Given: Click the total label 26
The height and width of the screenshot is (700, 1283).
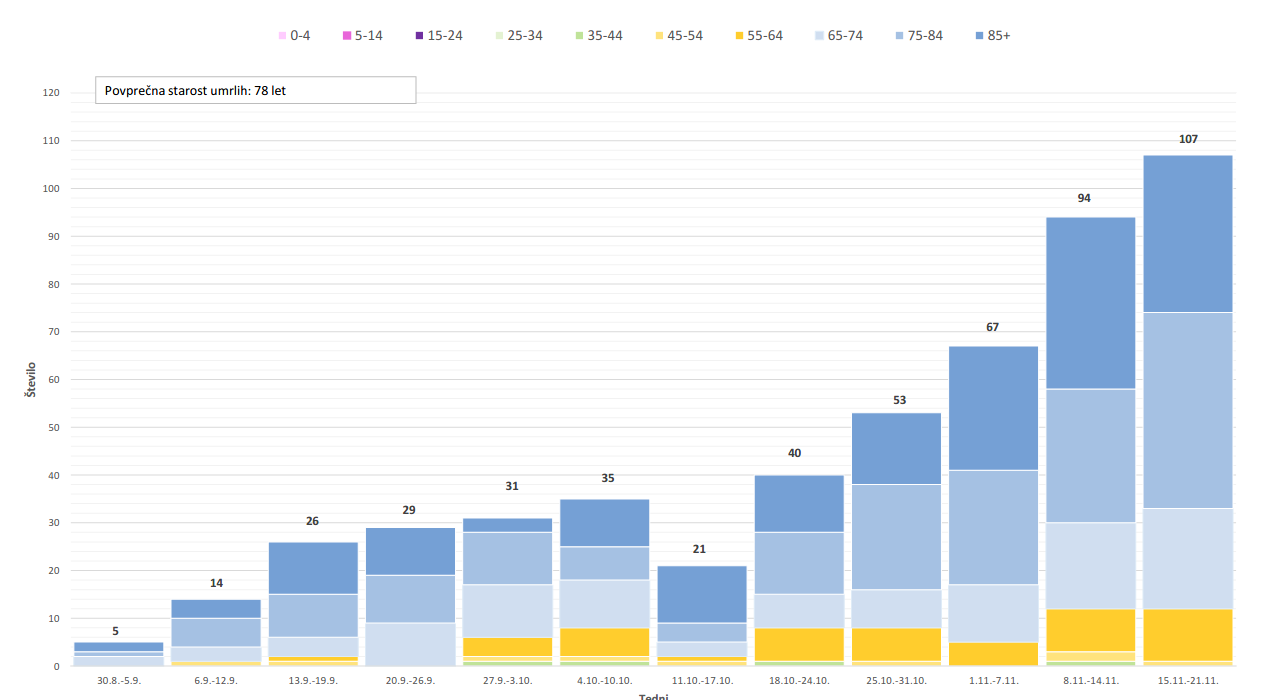Looking at the screenshot, I should click(312, 521).
